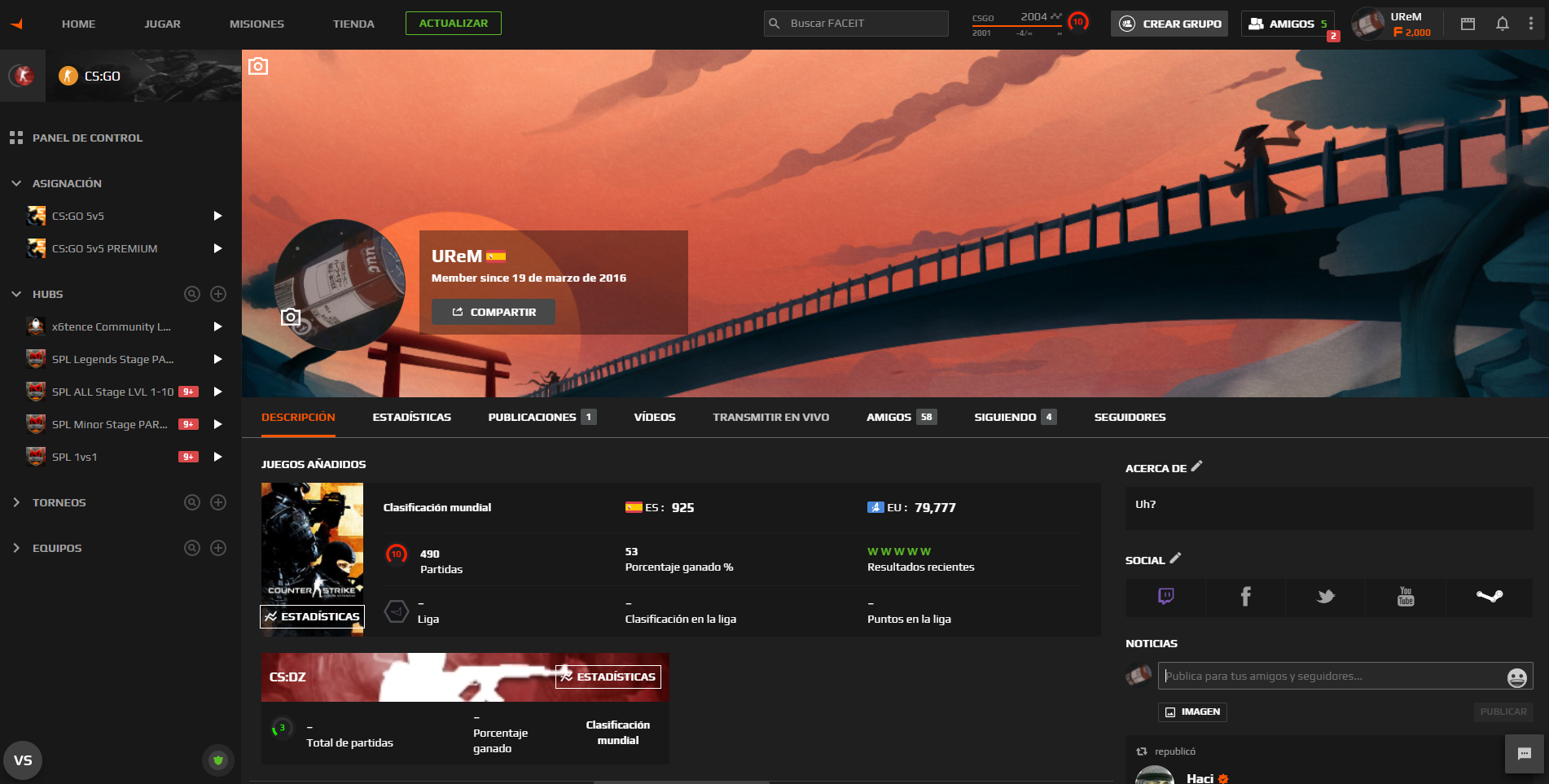
Task: Click the search Equipos icon
Action: [192, 548]
